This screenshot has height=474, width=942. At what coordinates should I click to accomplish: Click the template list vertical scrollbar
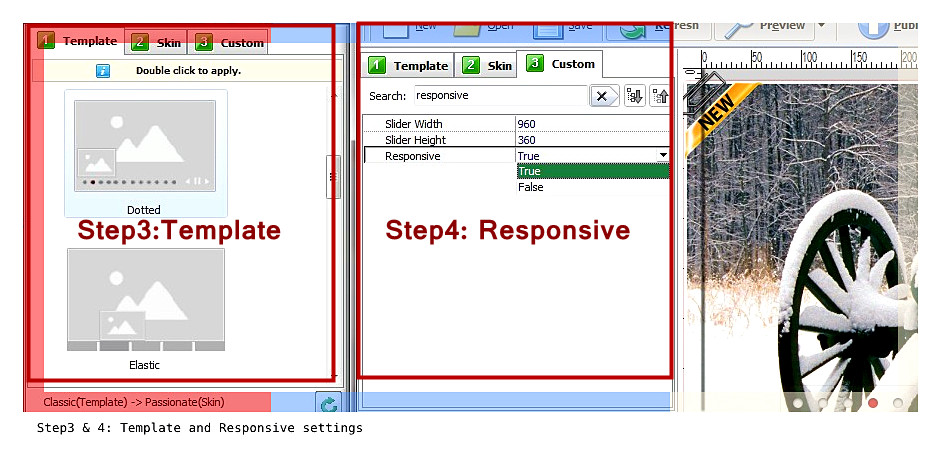(x=333, y=234)
